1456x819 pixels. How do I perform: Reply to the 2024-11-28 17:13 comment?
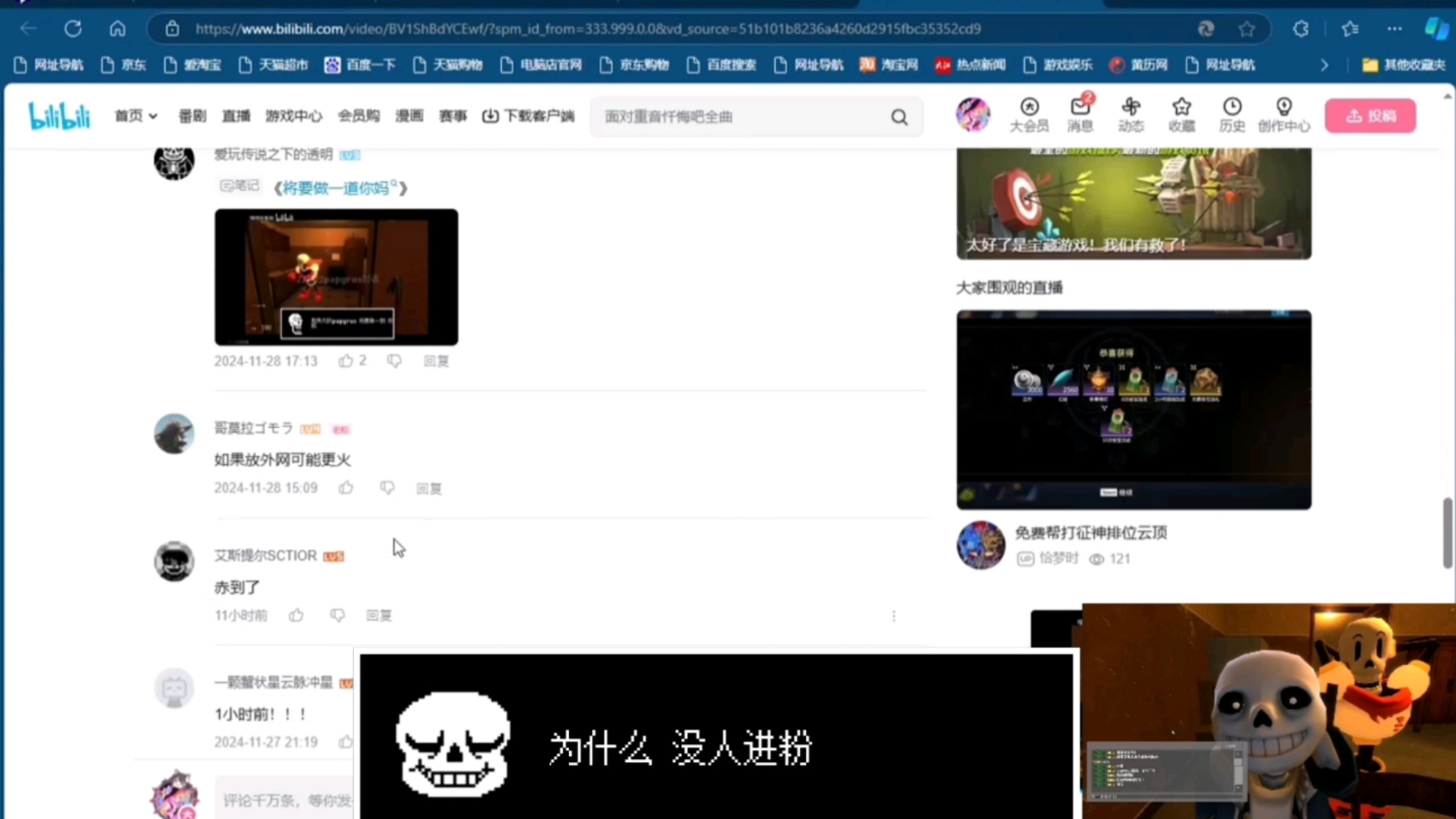[436, 361]
